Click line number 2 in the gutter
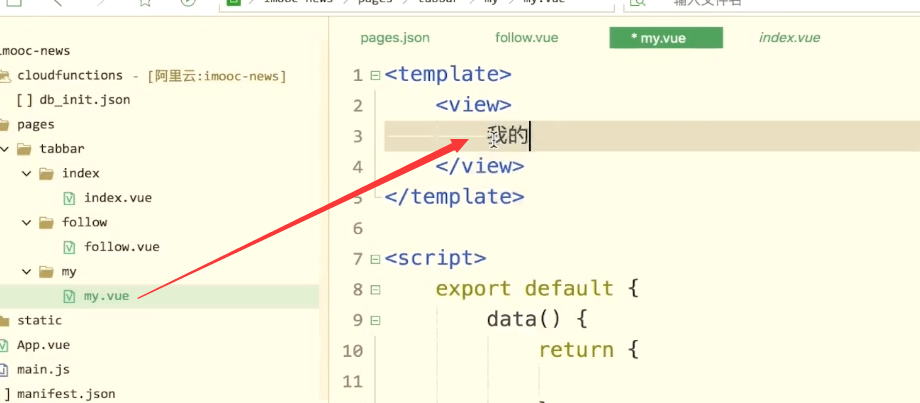Viewport: 920px width, 403px height. (358, 106)
